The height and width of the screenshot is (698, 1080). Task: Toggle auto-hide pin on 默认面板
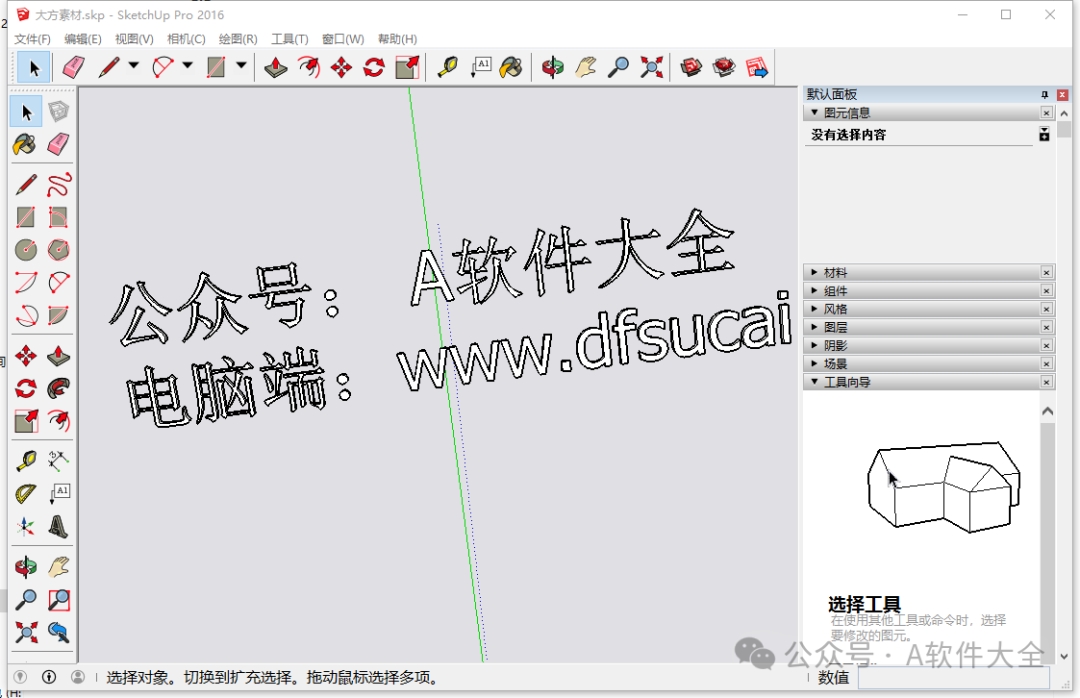1044,94
